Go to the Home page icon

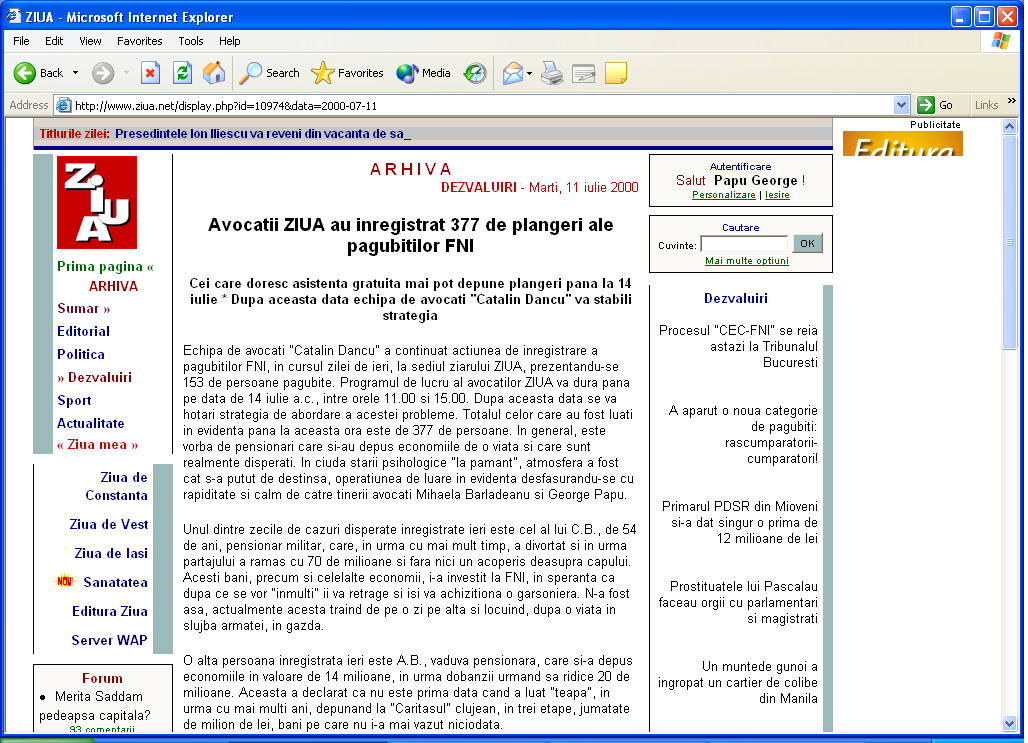click(x=214, y=73)
